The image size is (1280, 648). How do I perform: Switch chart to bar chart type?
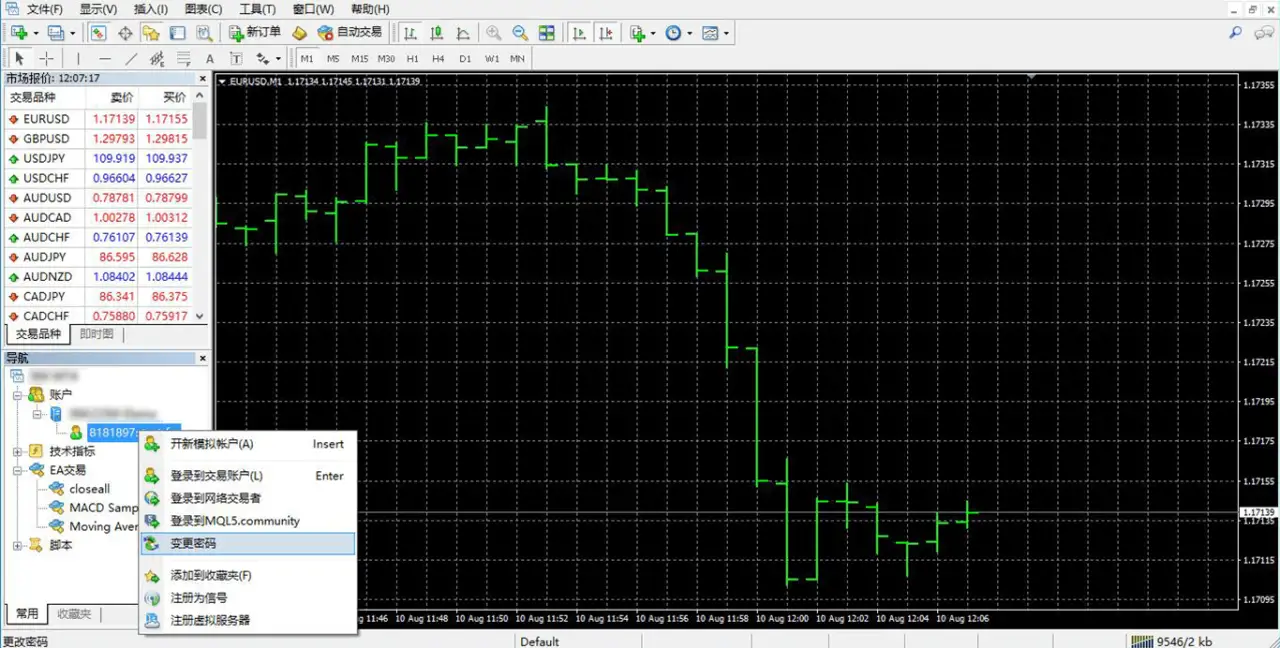click(x=410, y=33)
